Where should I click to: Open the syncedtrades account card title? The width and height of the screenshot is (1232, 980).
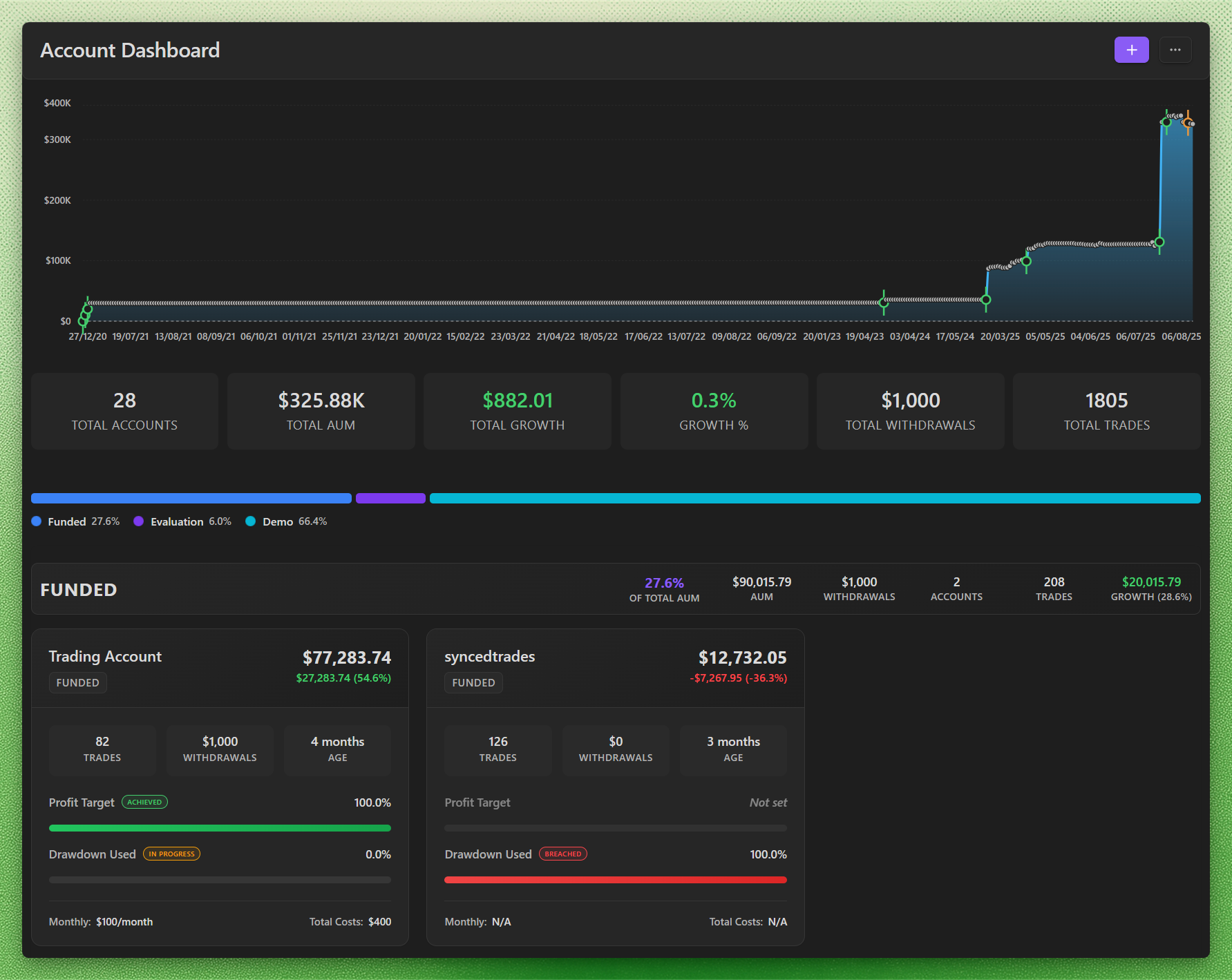coord(490,656)
